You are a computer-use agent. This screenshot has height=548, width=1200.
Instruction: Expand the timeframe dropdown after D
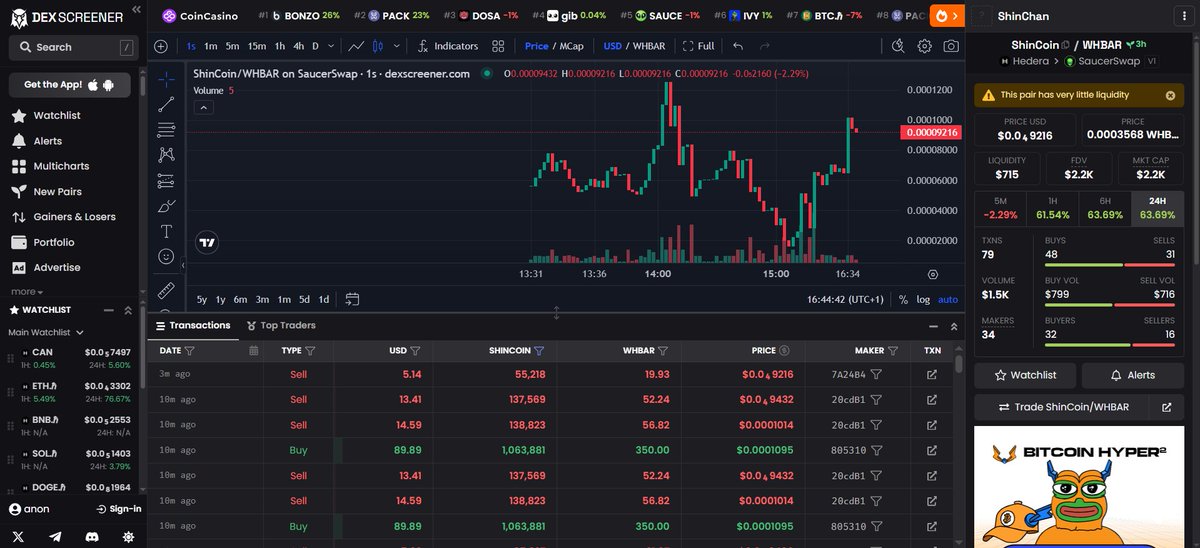[332, 46]
